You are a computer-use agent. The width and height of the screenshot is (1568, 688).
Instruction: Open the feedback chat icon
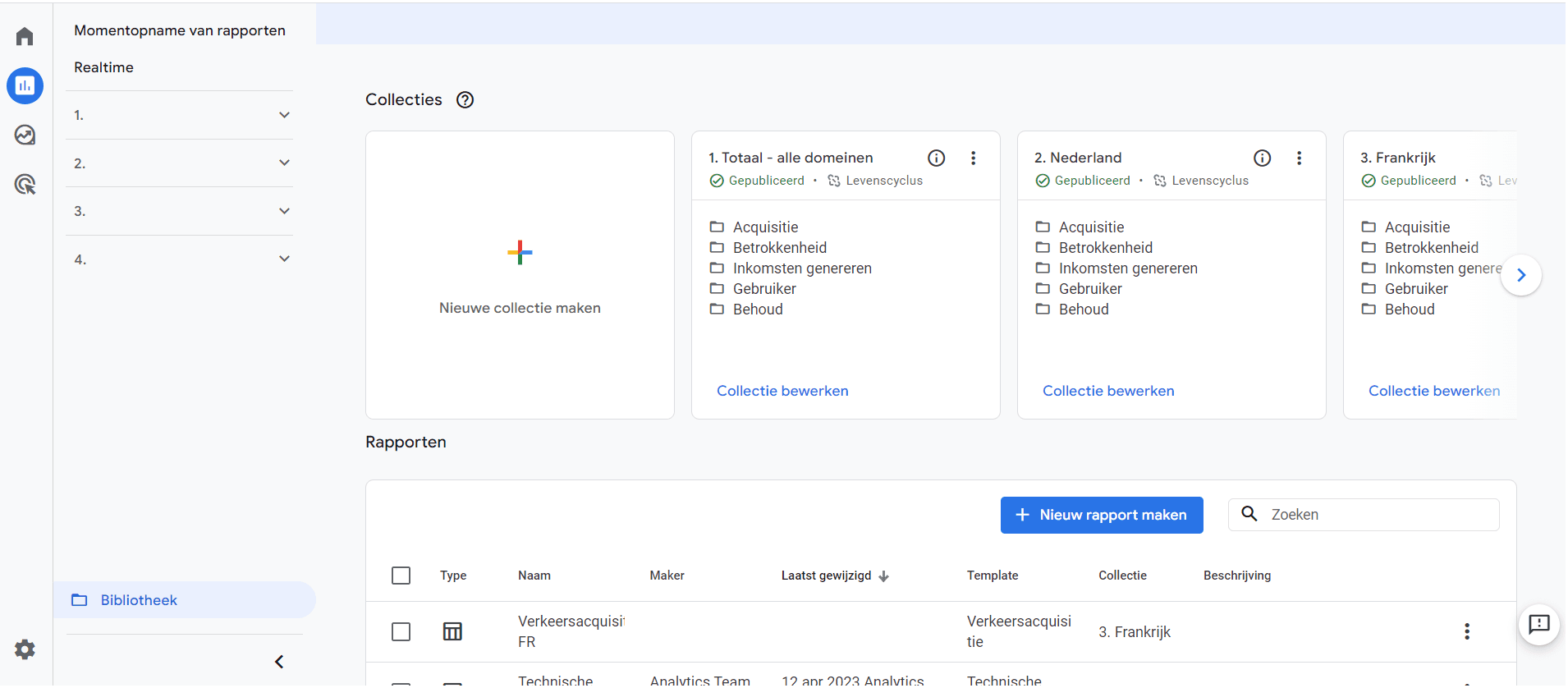1539,625
